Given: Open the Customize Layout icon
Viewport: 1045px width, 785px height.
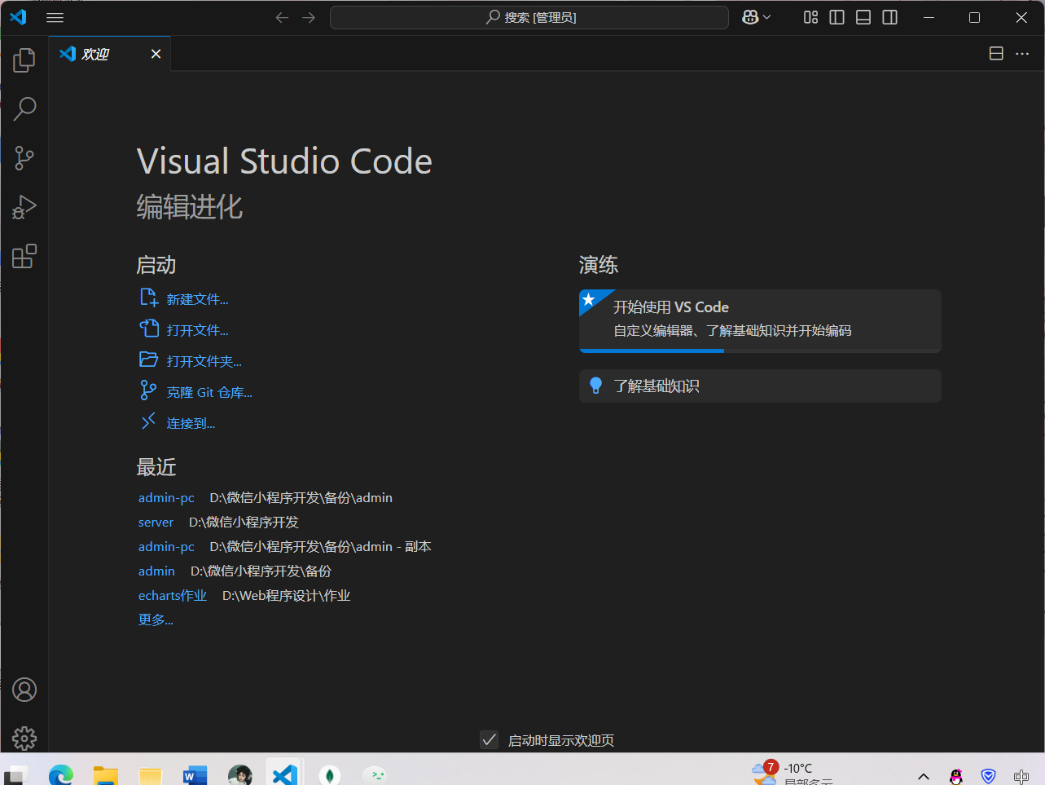Looking at the screenshot, I should (810, 17).
